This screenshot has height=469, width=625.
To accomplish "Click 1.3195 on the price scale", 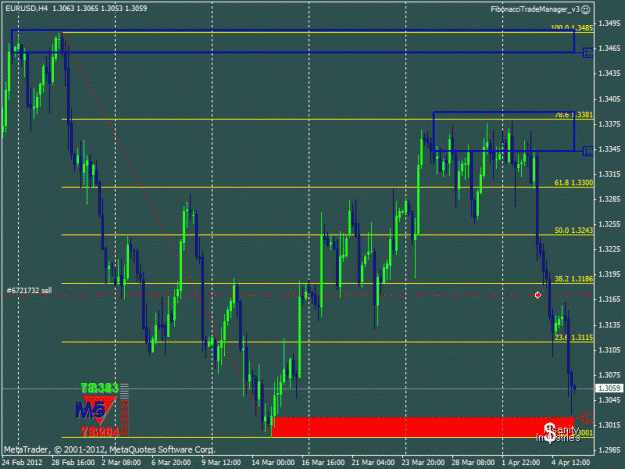I will (x=610, y=275).
